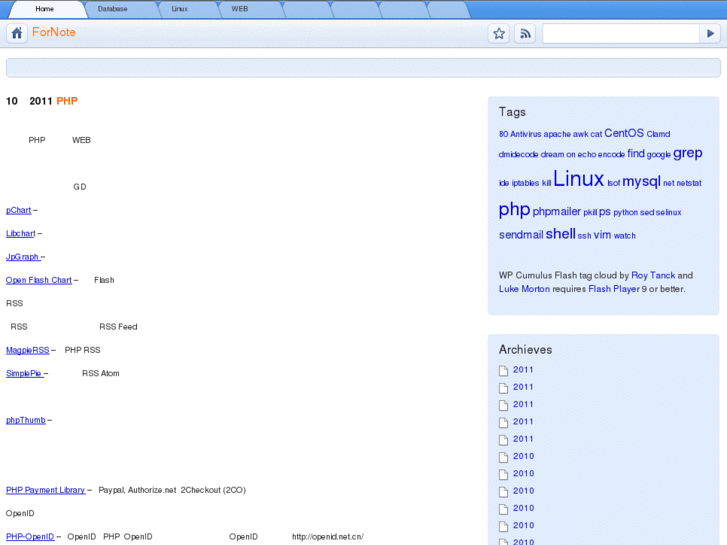Submit search with the play arrow button
The width and height of the screenshot is (727, 545).
coord(710,33)
